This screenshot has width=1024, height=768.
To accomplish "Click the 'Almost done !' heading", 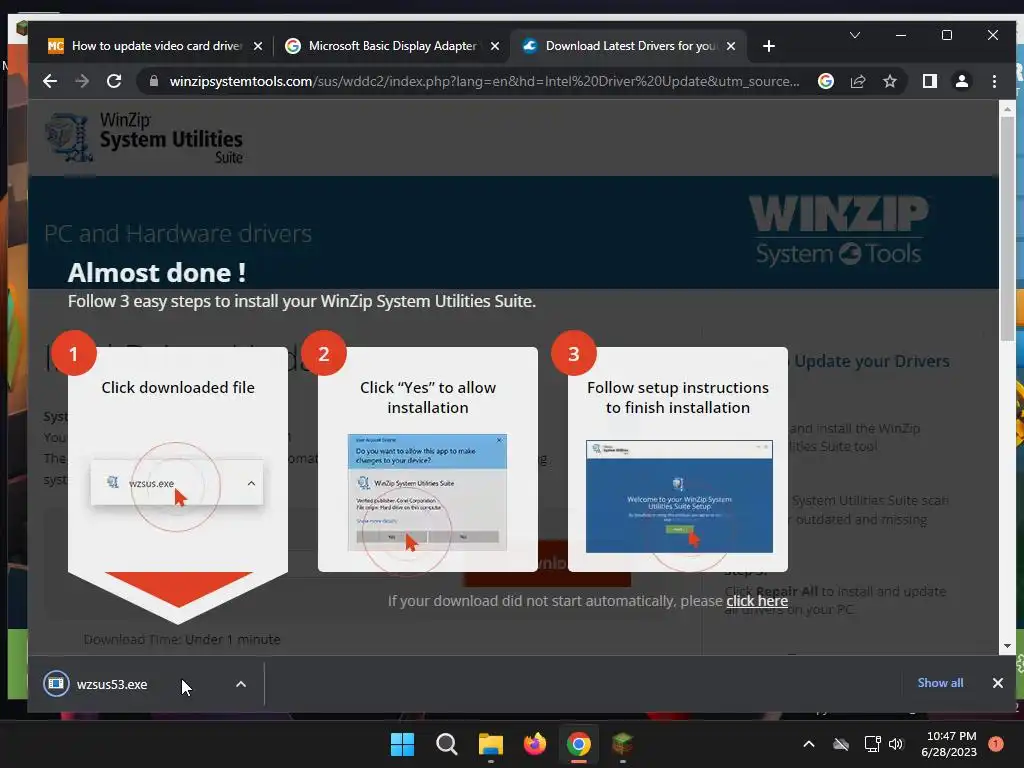I will pos(157,272).
